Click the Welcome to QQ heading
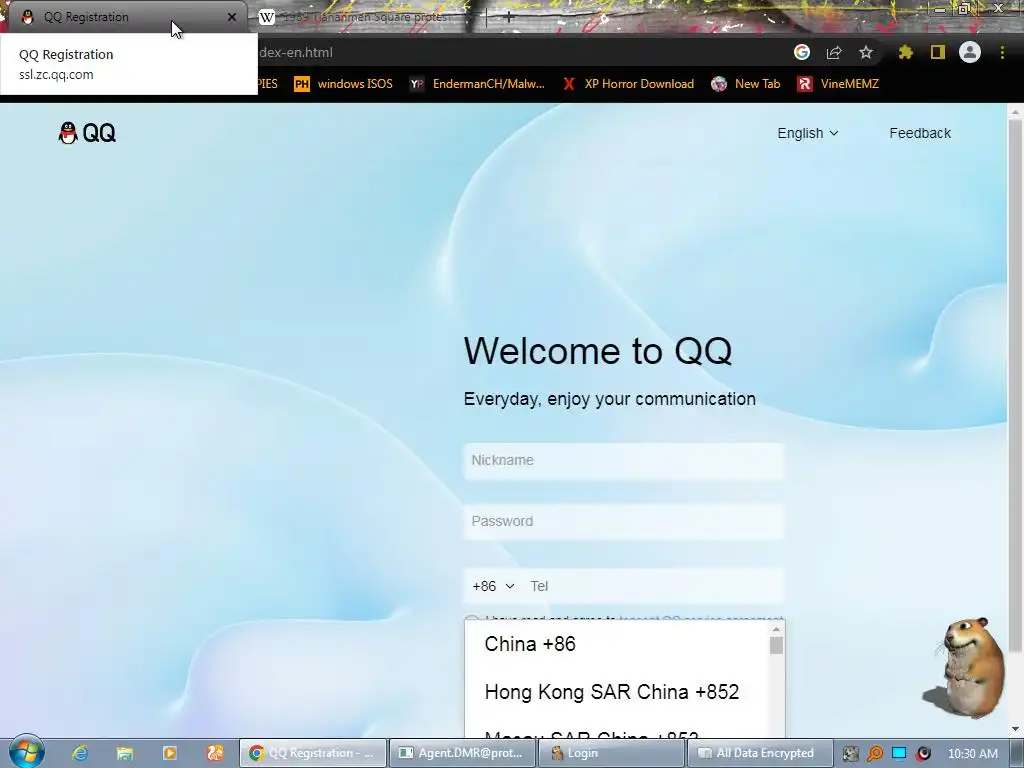 tap(598, 351)
